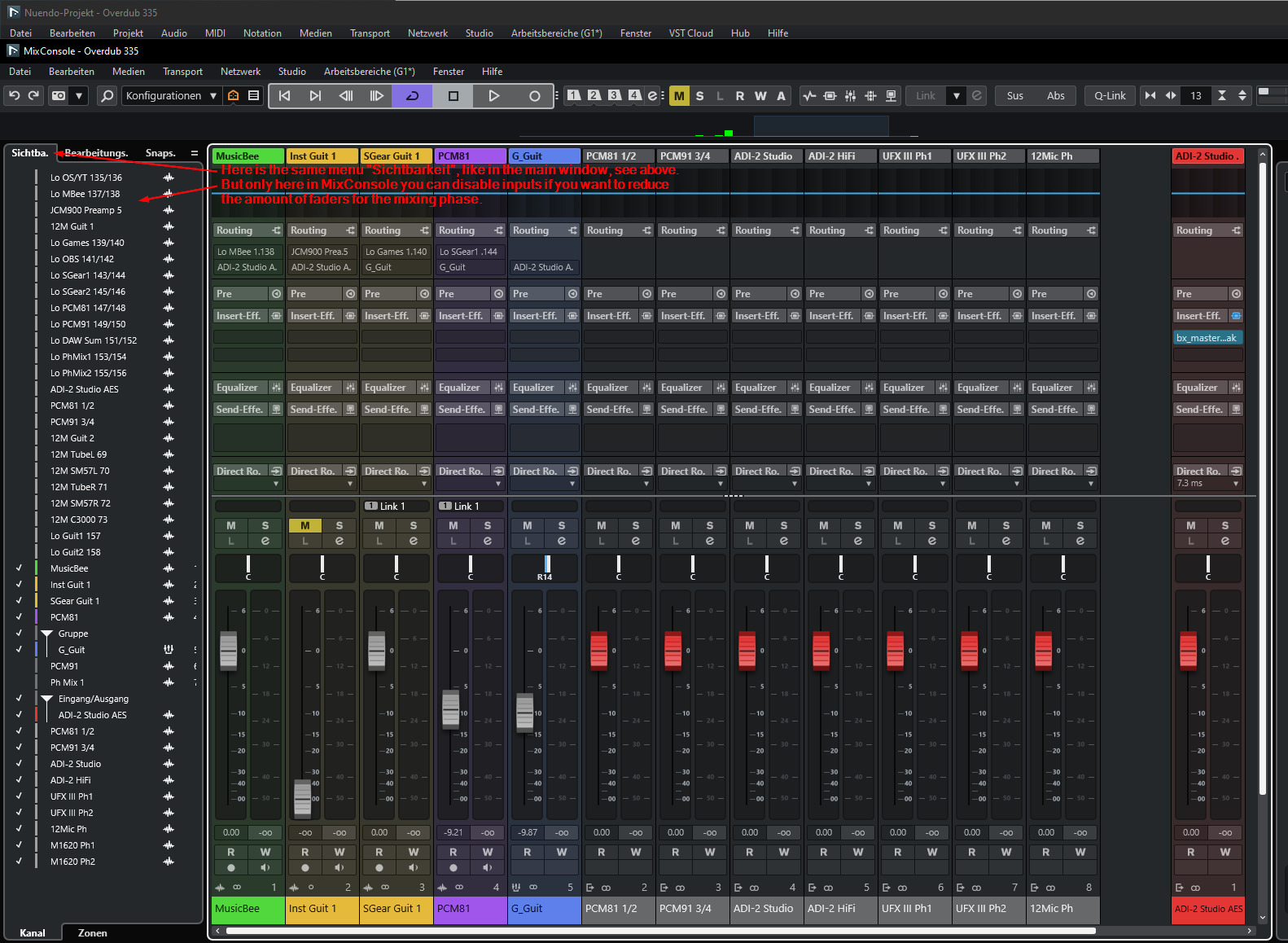Open the panel options menu icon beside Snaps.
Image resolution: width=1288 pixels, height=943 pixels.
195,153
